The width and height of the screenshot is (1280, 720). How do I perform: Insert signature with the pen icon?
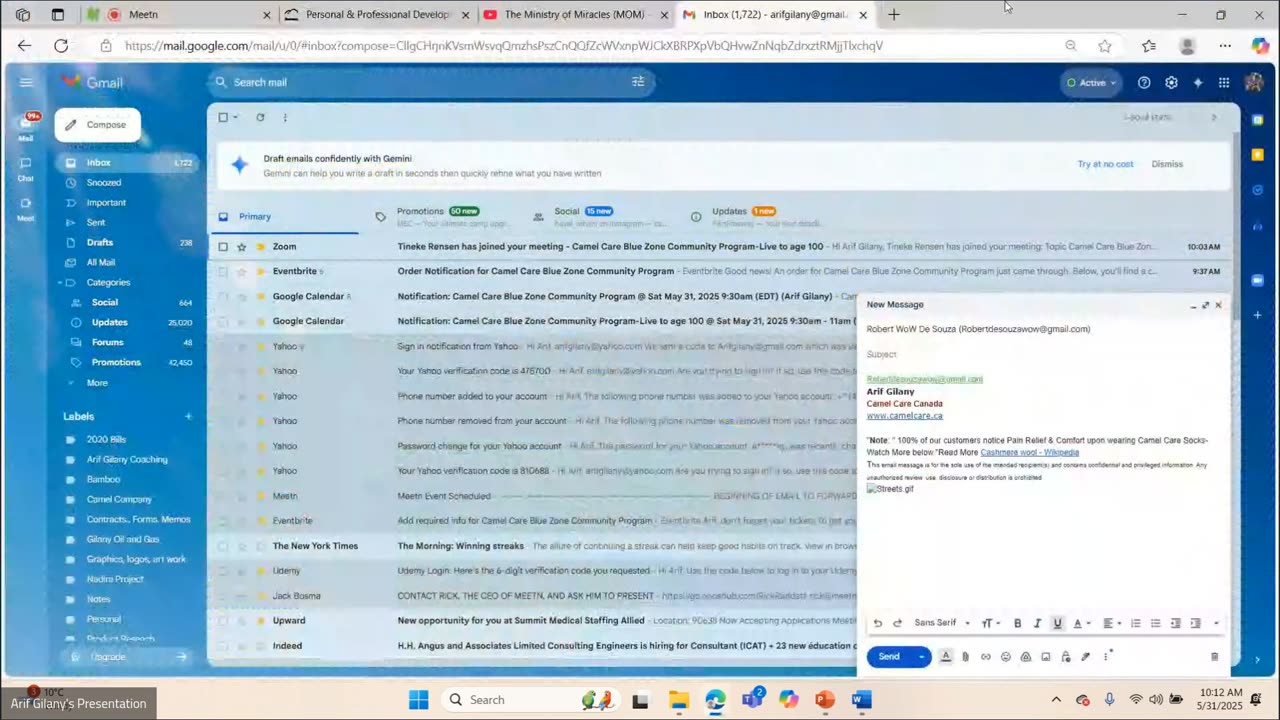[1086, 657]
